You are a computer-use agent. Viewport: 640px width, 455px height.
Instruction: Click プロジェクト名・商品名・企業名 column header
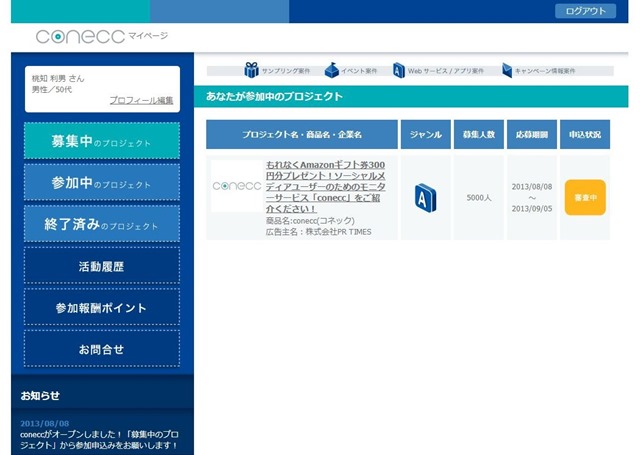(x=302, y=134)
